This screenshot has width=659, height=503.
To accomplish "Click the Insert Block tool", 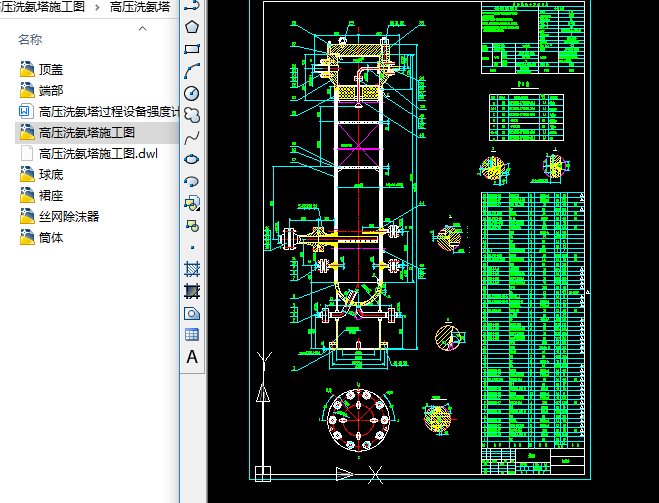I will [192, 203].
